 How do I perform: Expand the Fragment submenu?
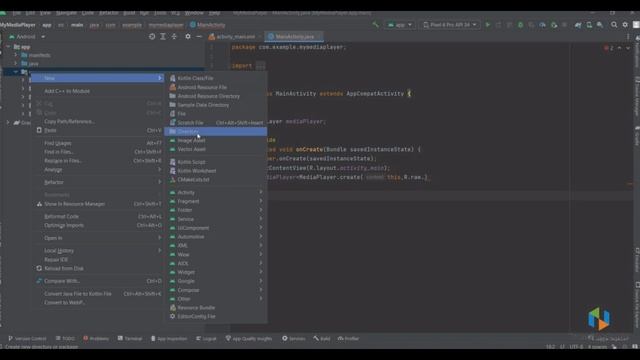tap(216, 201)
